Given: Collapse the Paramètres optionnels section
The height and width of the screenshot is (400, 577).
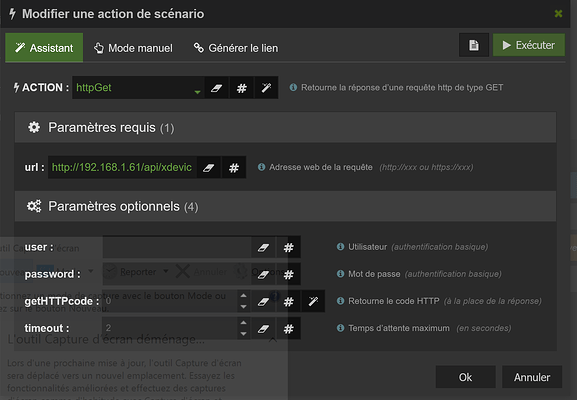Looking at the screenshot, I should pyautogui.click(x=285, y=206).
